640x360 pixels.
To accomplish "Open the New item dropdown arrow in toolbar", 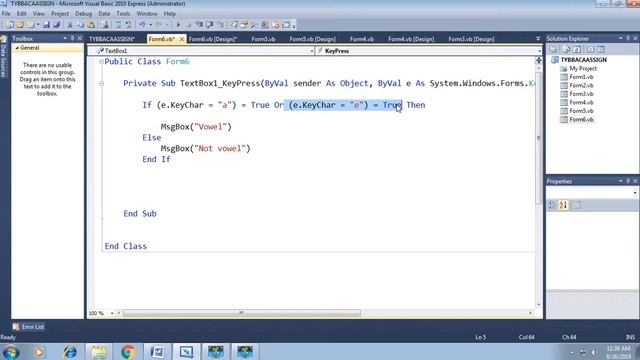I will pyautogui.click(x=38, y=25).
